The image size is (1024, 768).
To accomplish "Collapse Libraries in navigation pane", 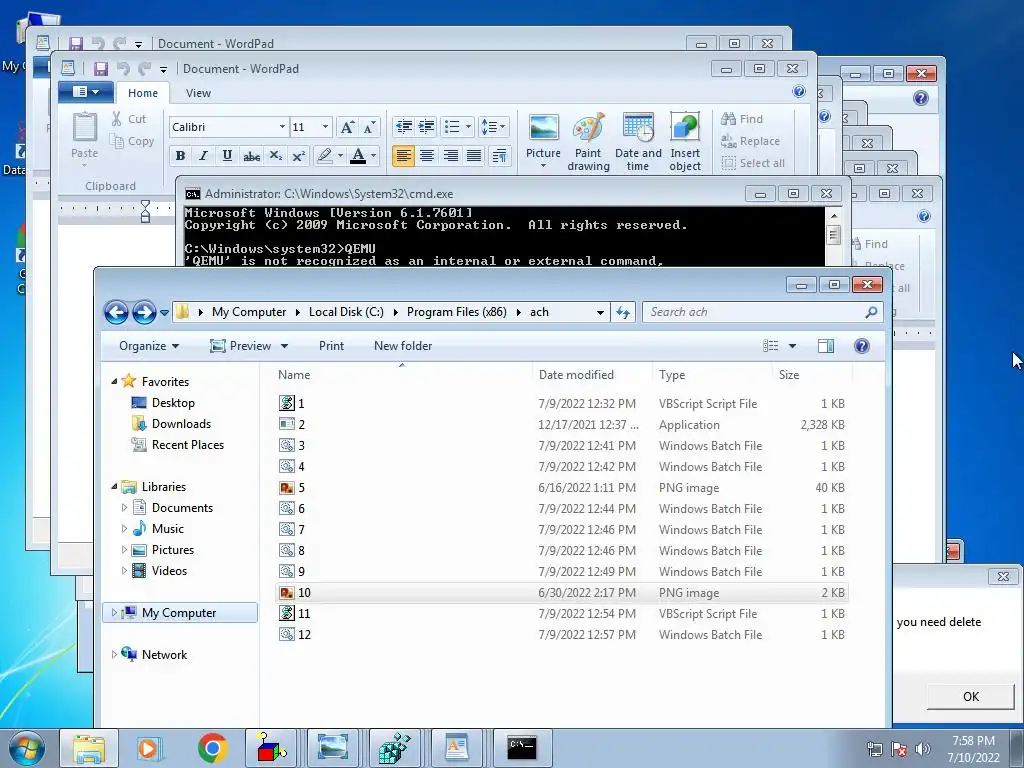I will (114, 487).
